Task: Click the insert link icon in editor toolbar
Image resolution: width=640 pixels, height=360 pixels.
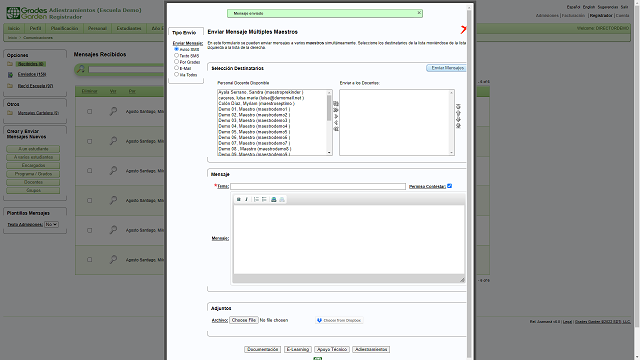Action: click(x=274, y=199)
